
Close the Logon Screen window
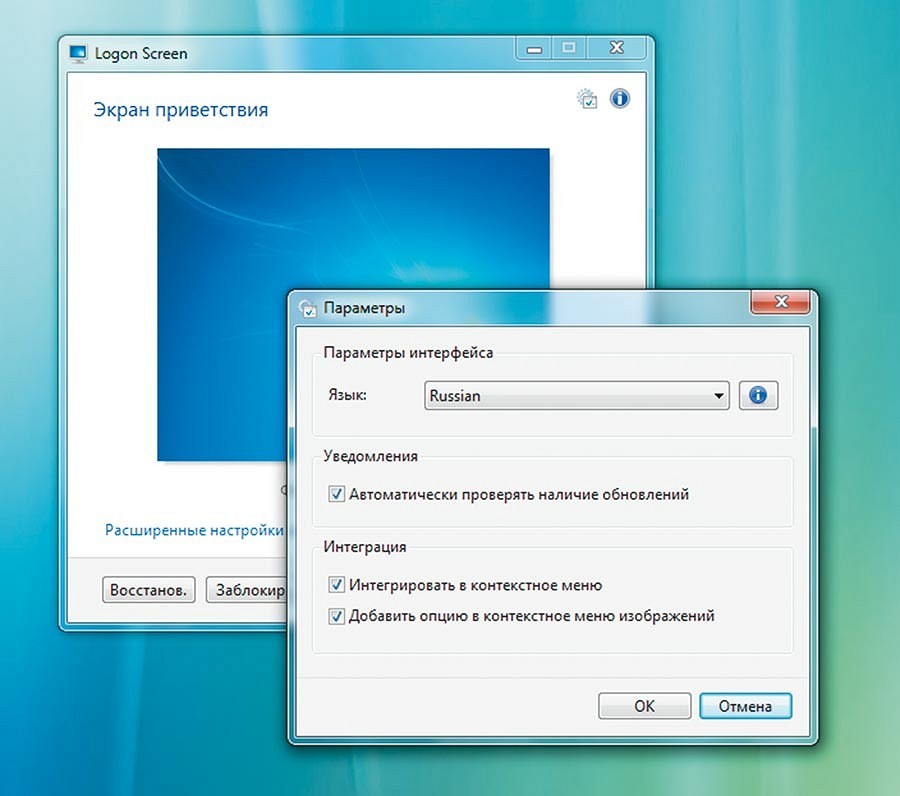(616, 49)
